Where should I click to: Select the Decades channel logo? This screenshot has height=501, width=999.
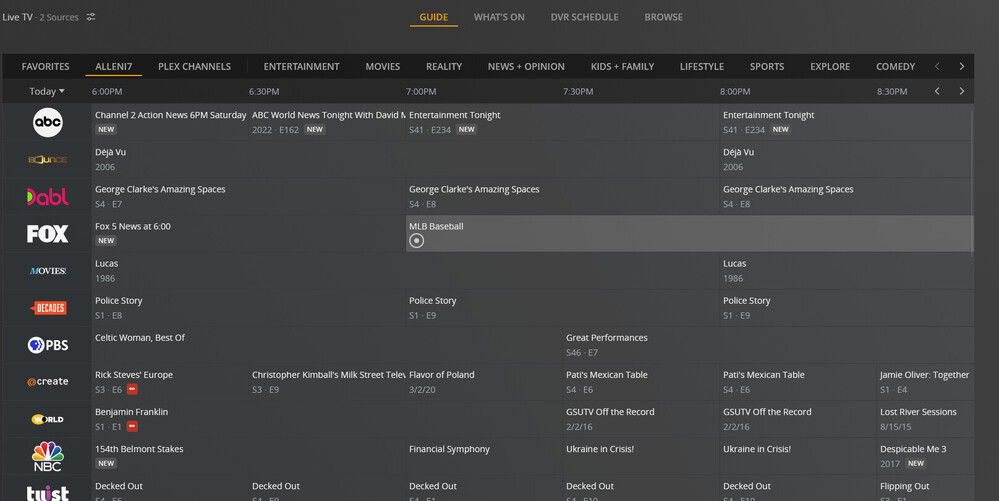pos(48,308)
